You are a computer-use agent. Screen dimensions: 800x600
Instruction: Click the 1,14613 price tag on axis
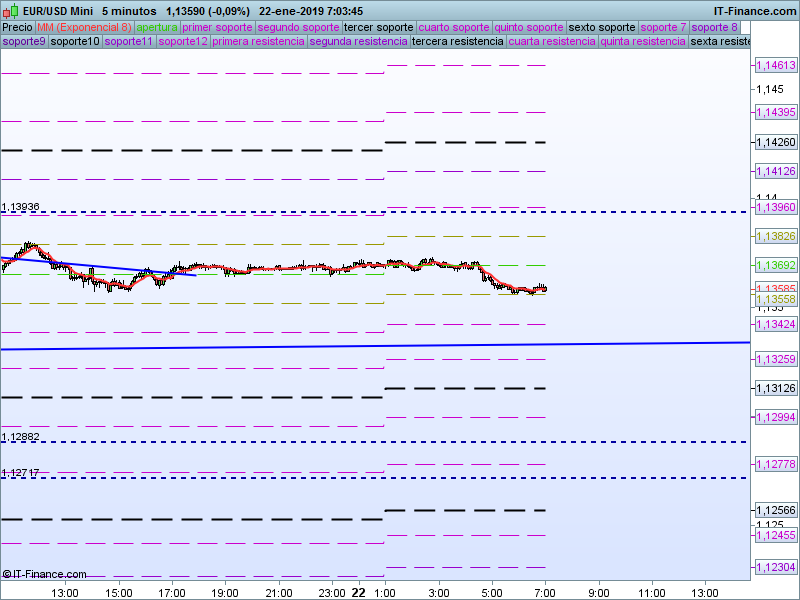775,65
